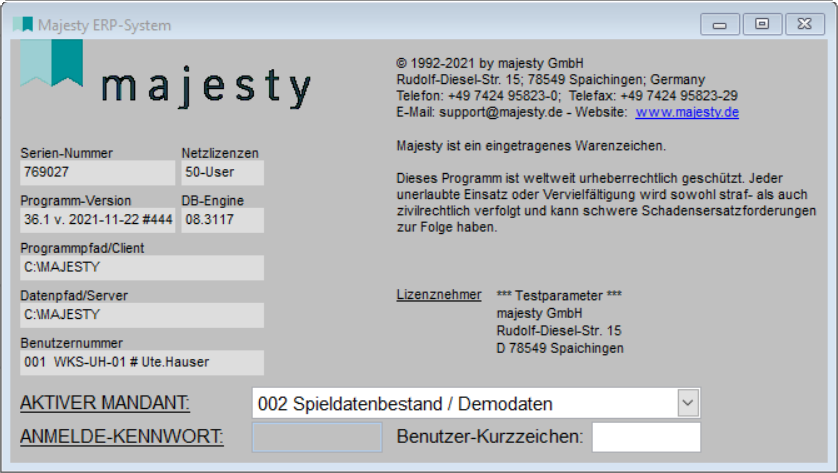Image resolution: width=838 pixels, height=473 pixels.
Task: Maximize the Majesty ERP-System window
Action: coord(762,25)
